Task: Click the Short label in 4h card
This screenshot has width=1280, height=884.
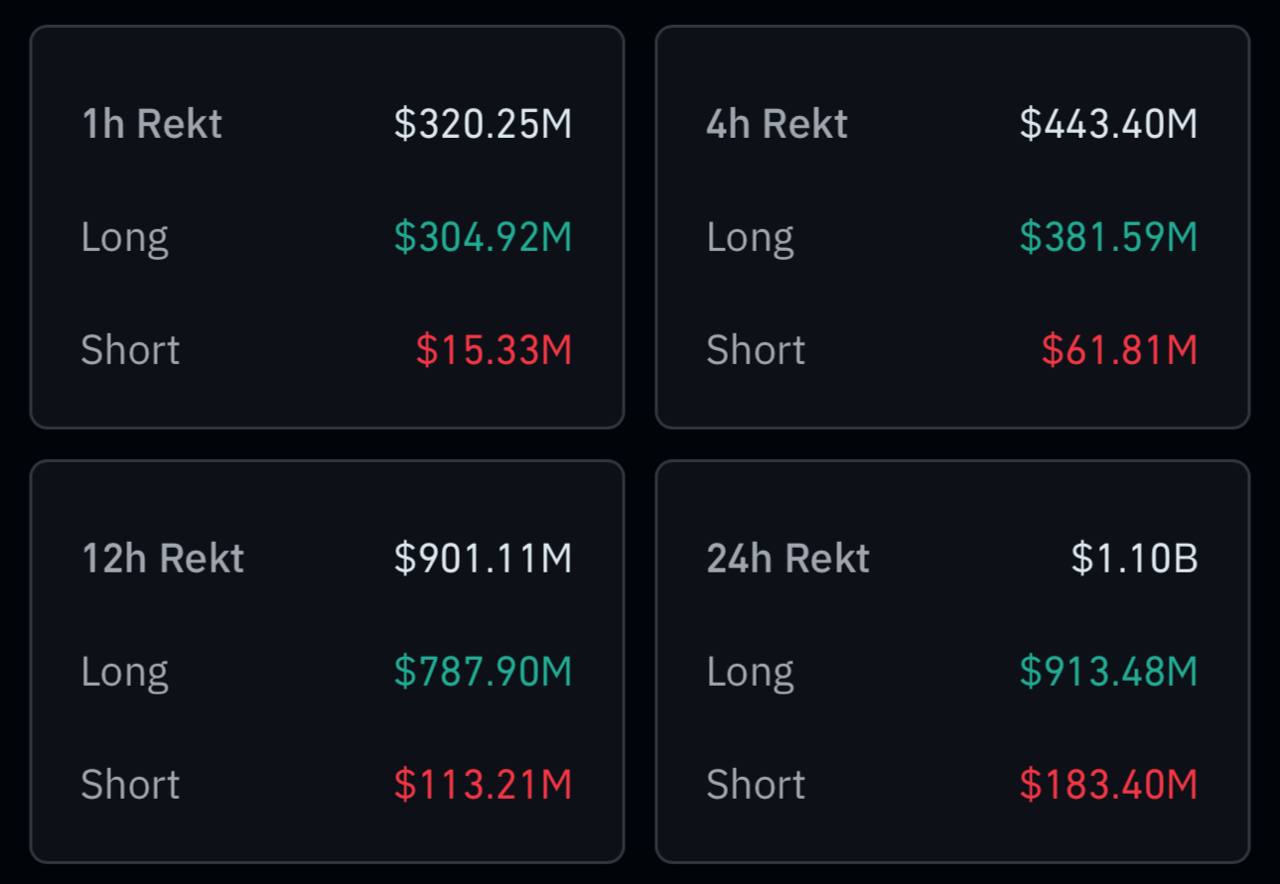Action: pyautogui.click(x=755, y=350)
